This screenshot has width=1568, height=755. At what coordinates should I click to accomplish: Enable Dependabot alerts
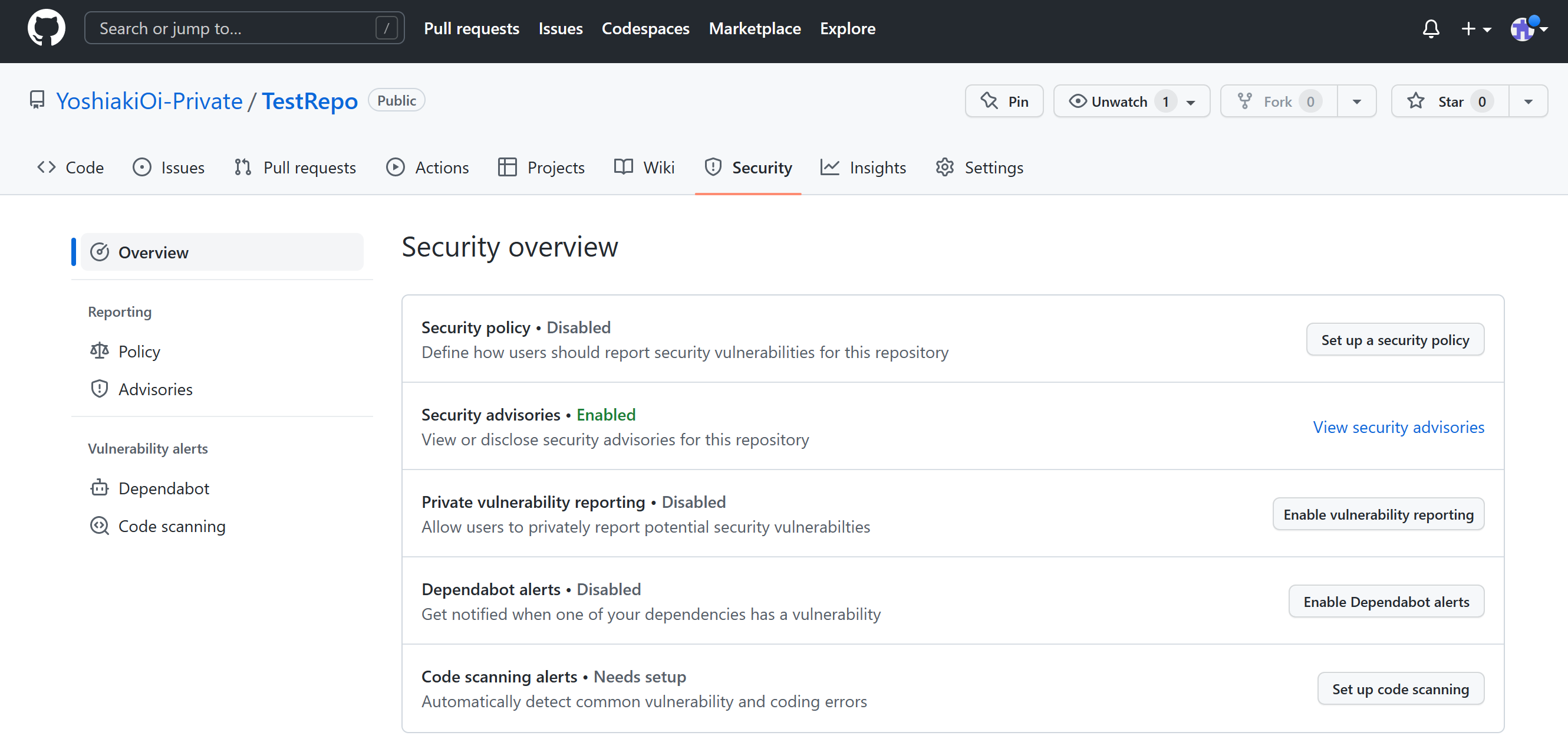[x=1386, y=602]
